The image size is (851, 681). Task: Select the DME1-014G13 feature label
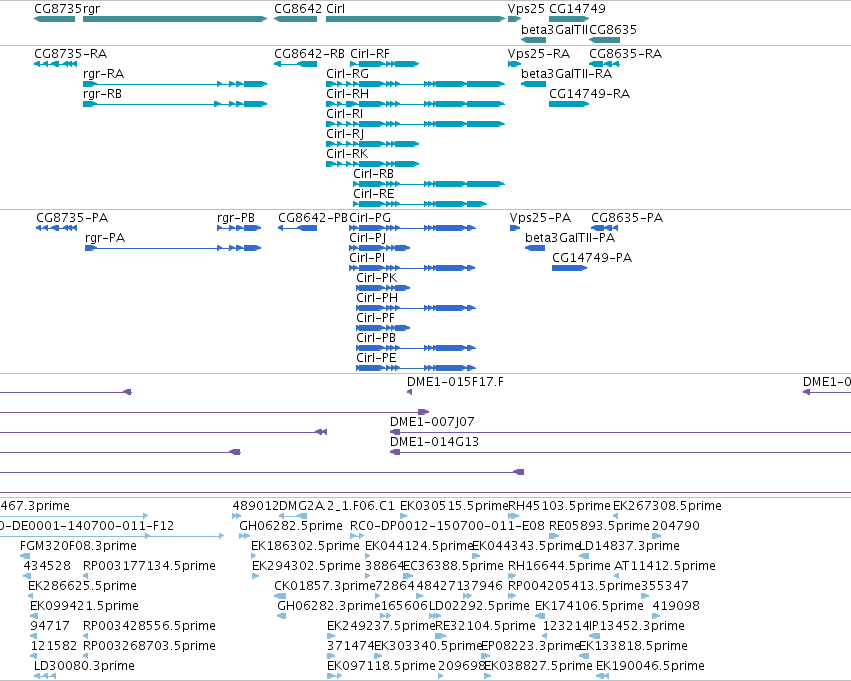(434, 442)
